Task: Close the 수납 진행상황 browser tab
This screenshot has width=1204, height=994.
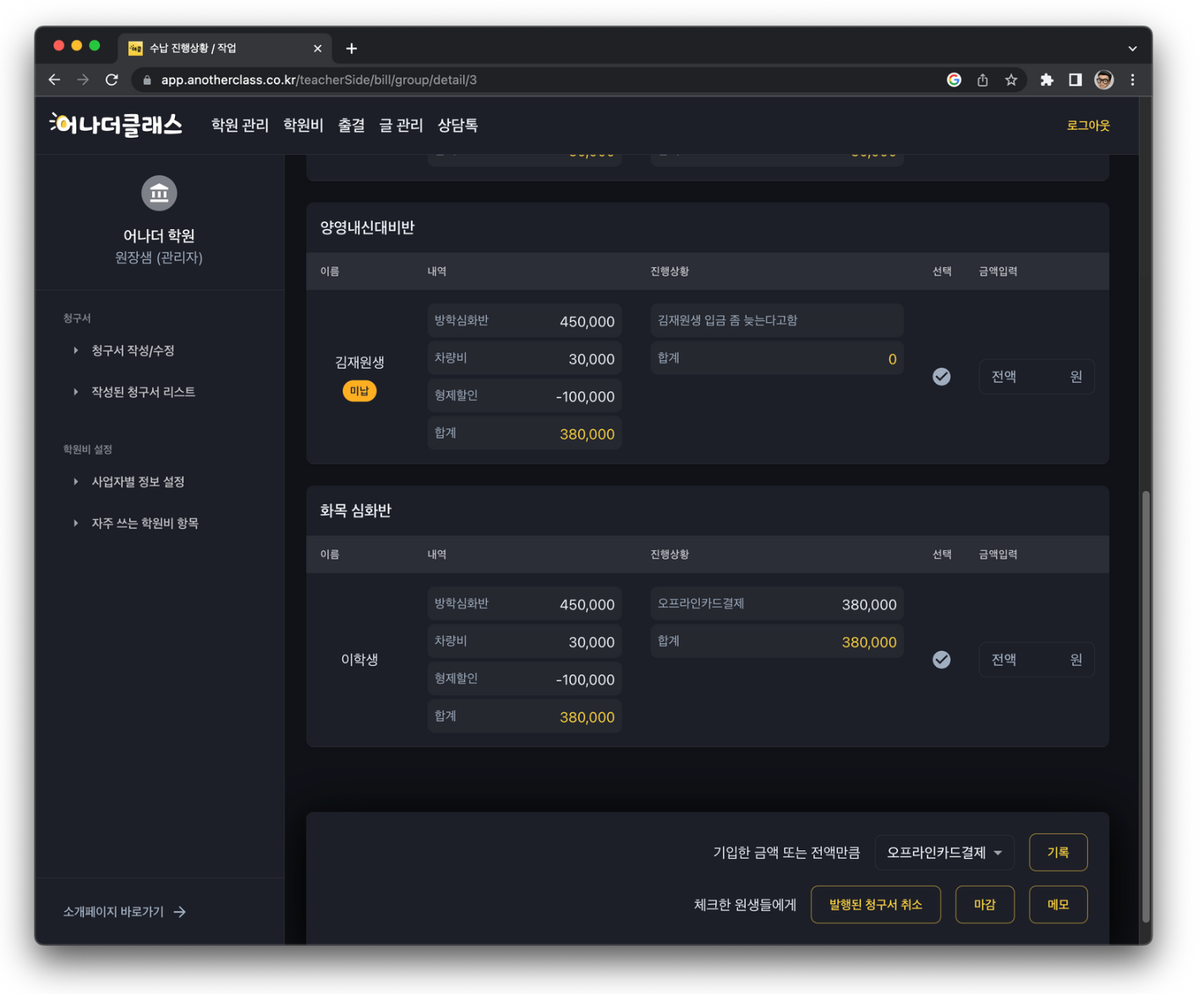Action: pyautogui.click(x=318, y=49)
